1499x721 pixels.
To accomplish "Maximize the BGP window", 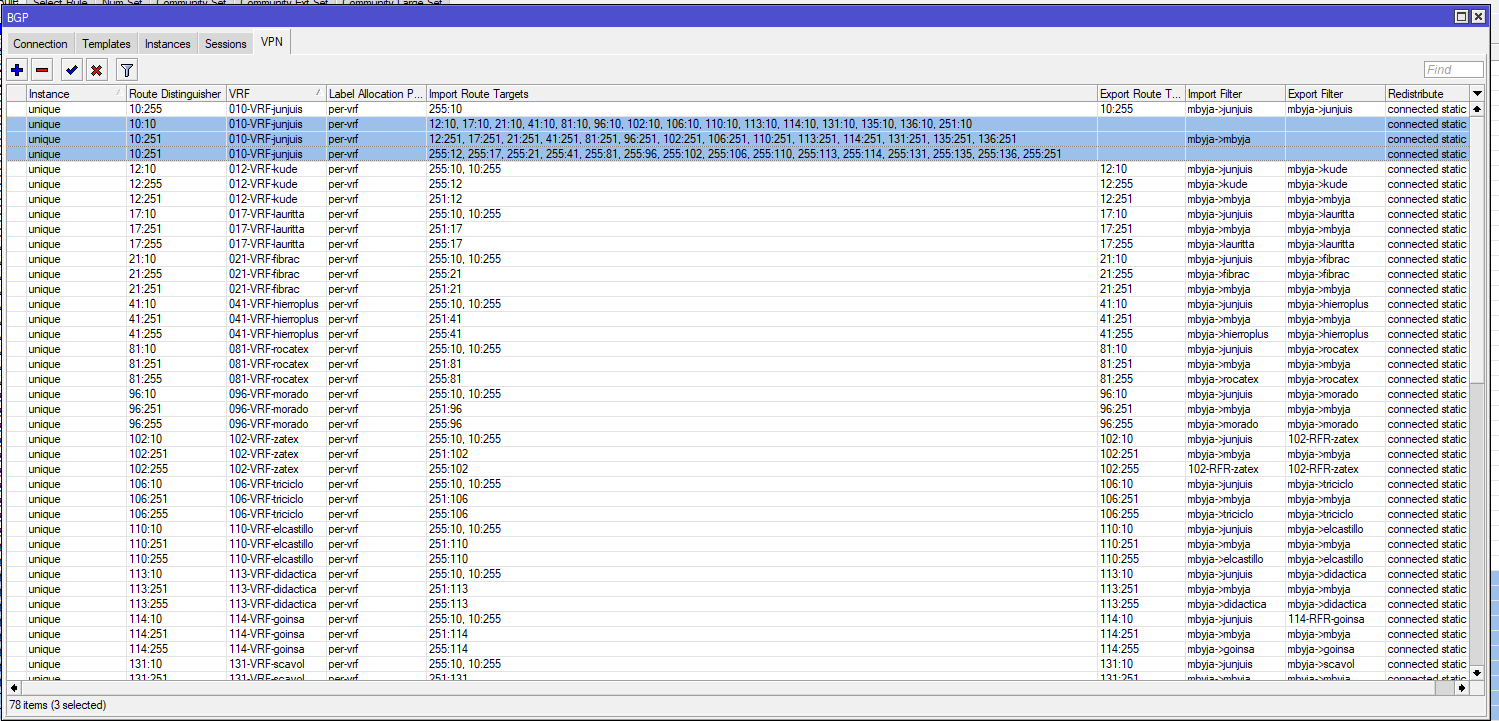I will (x=1460, y=16).
